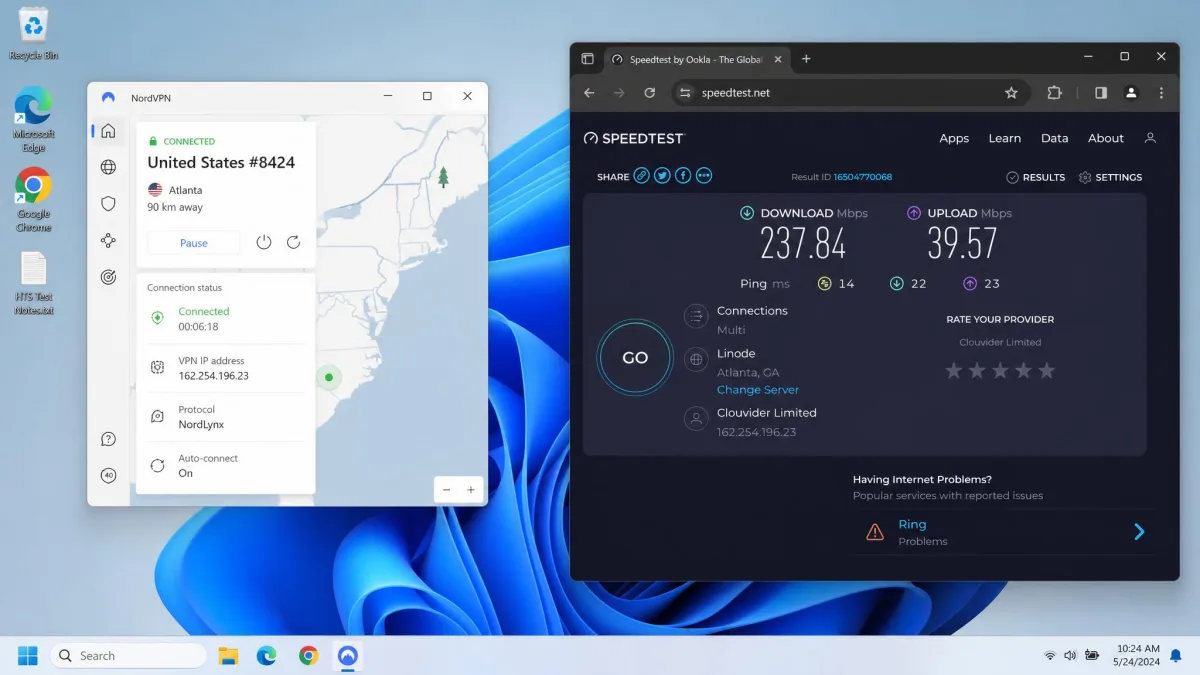This screenshot has width=1200, height=675.
Task: Click the United States #8424 server name
Action: 221,162
